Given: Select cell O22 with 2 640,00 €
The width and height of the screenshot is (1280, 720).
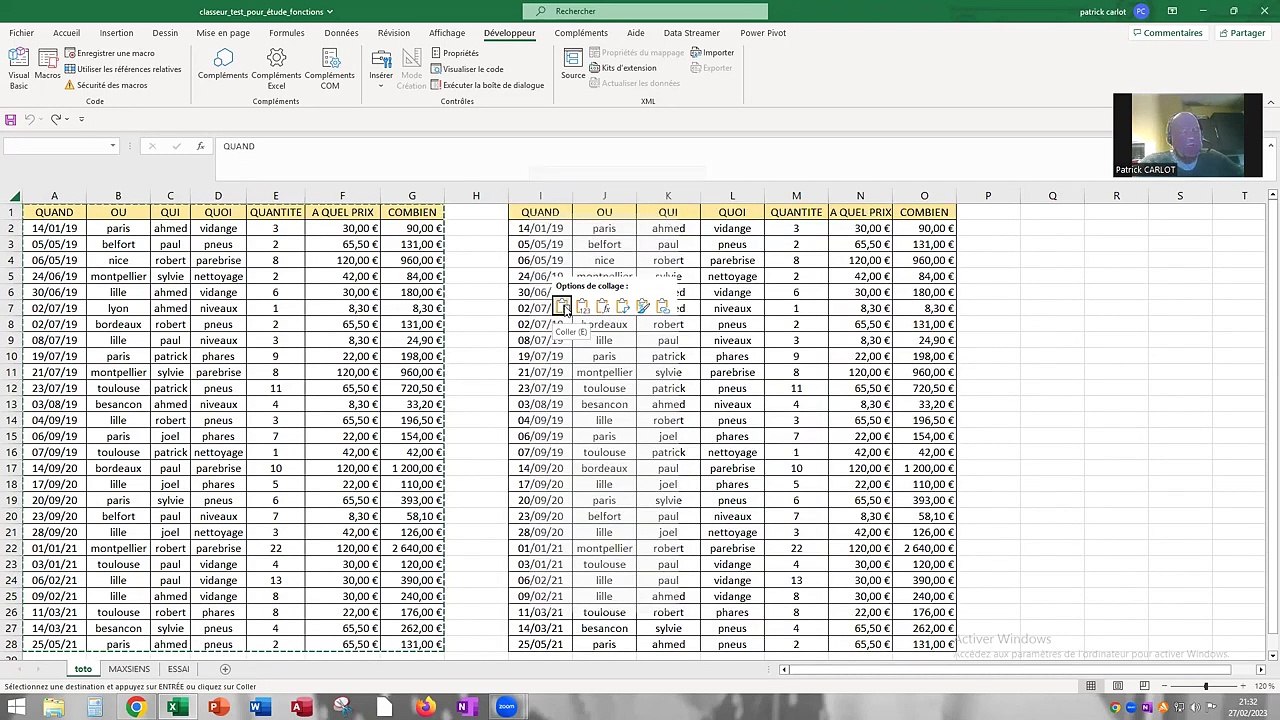Looking at the screenshot, I should coord(924,548).
